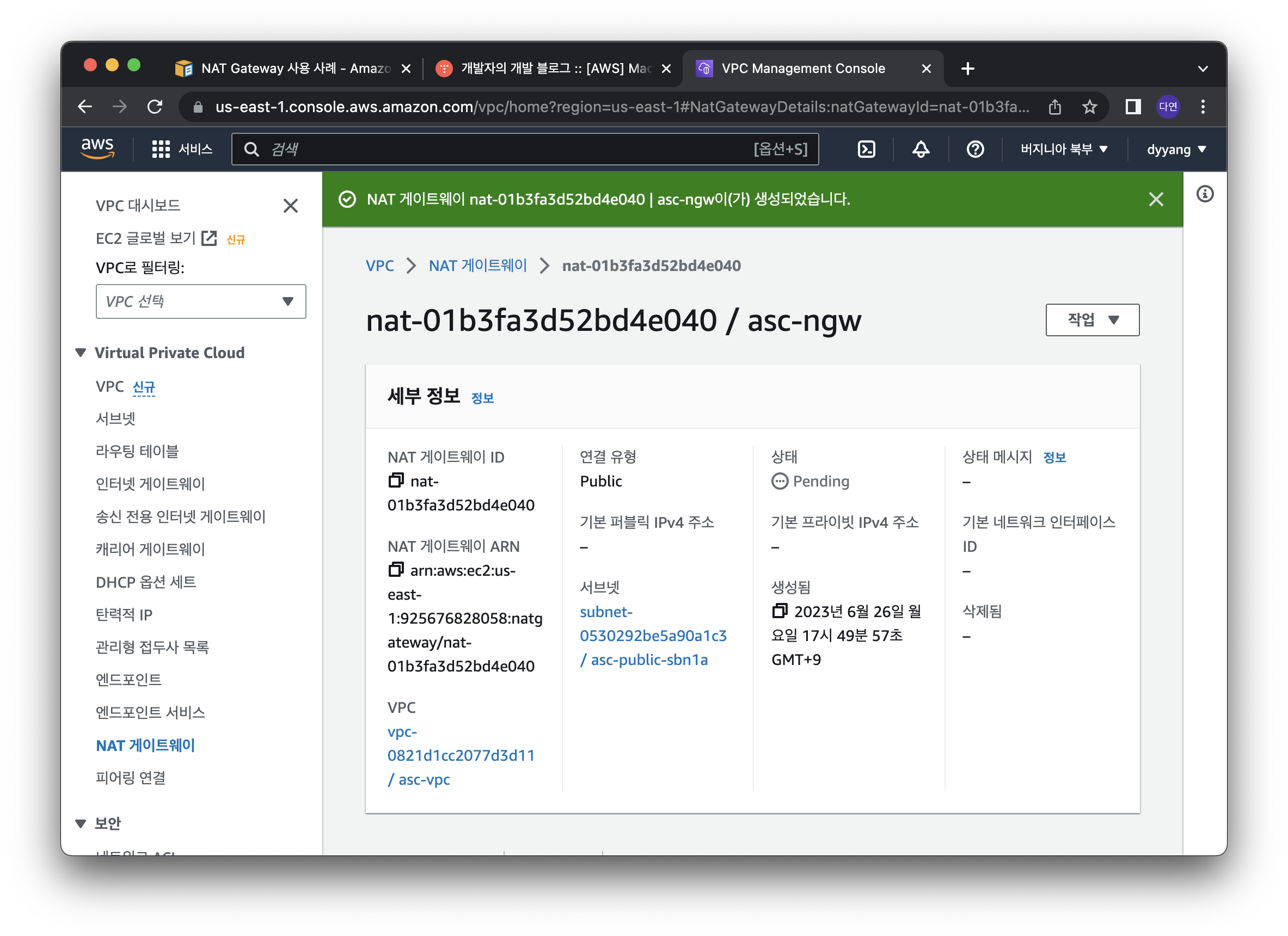
Task: Close the VPC sidebar navigation panel
Action: (x=290, y=206)
